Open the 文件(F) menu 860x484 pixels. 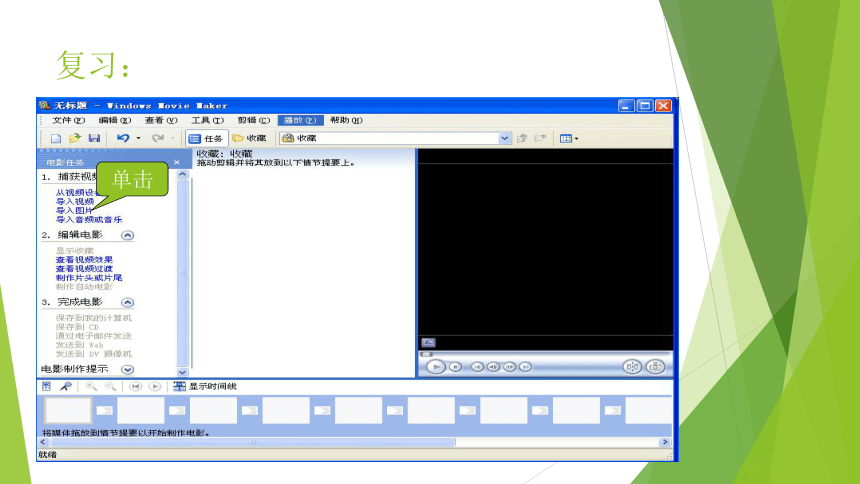point(69,120)
